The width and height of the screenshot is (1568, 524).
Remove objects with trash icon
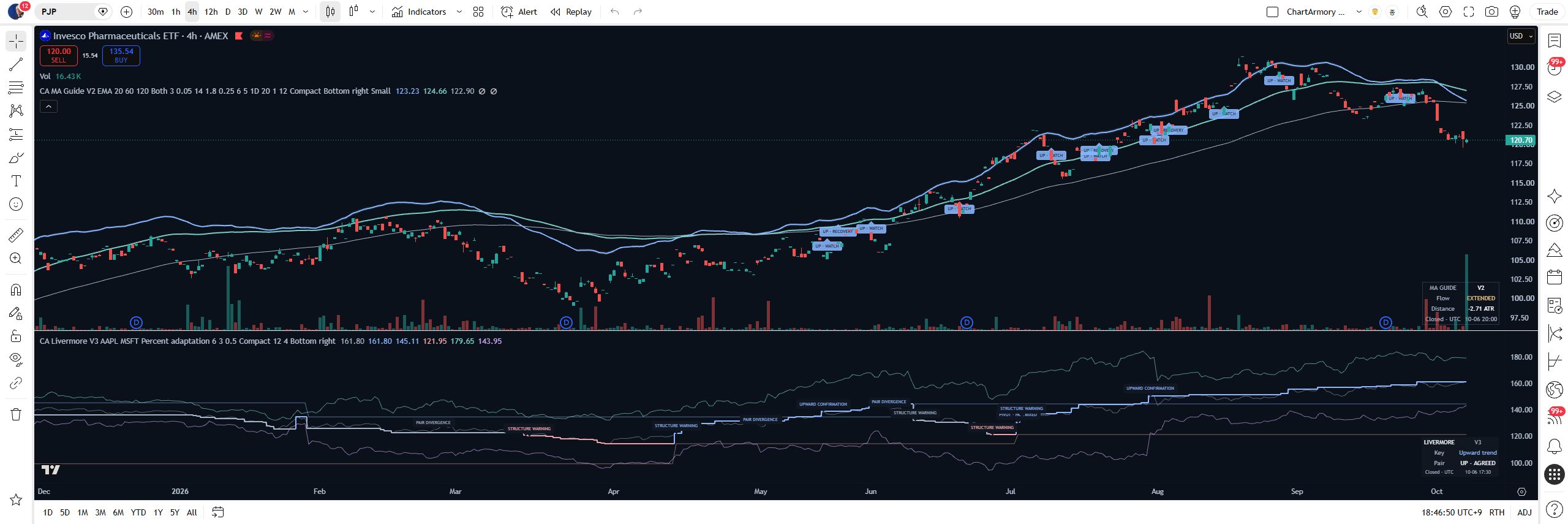pos(16,414)
